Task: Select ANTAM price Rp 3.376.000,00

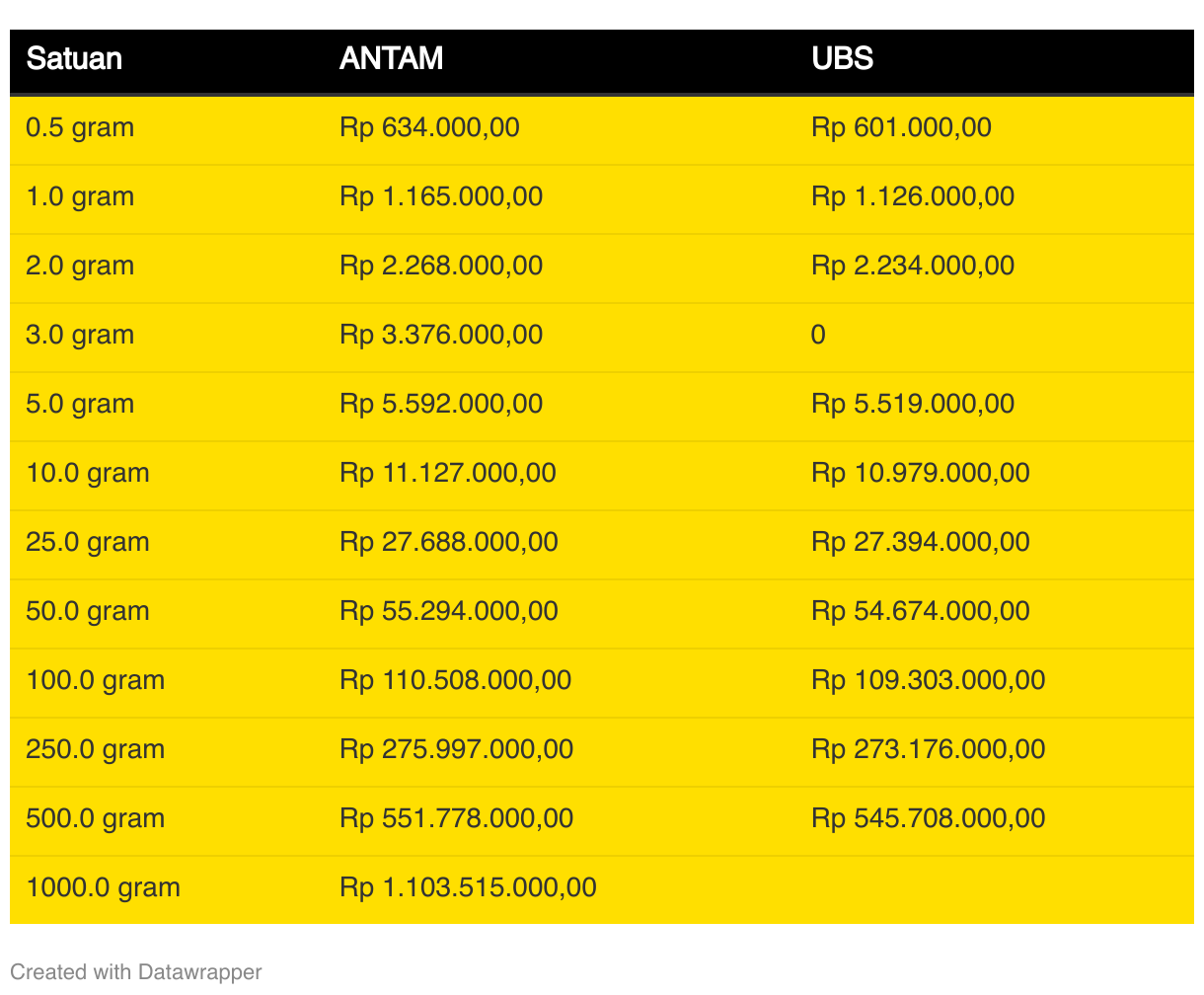Action: (441, 336)
